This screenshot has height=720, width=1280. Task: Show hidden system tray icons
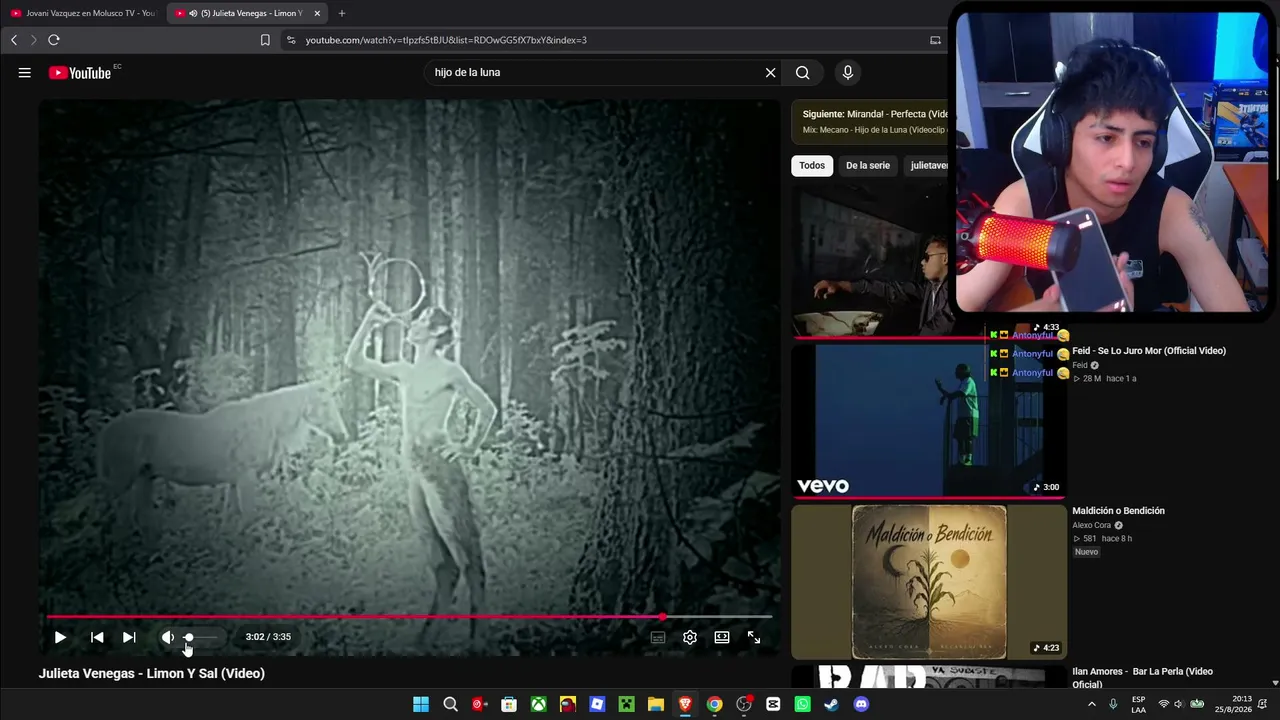click(x=1091, y=704)
